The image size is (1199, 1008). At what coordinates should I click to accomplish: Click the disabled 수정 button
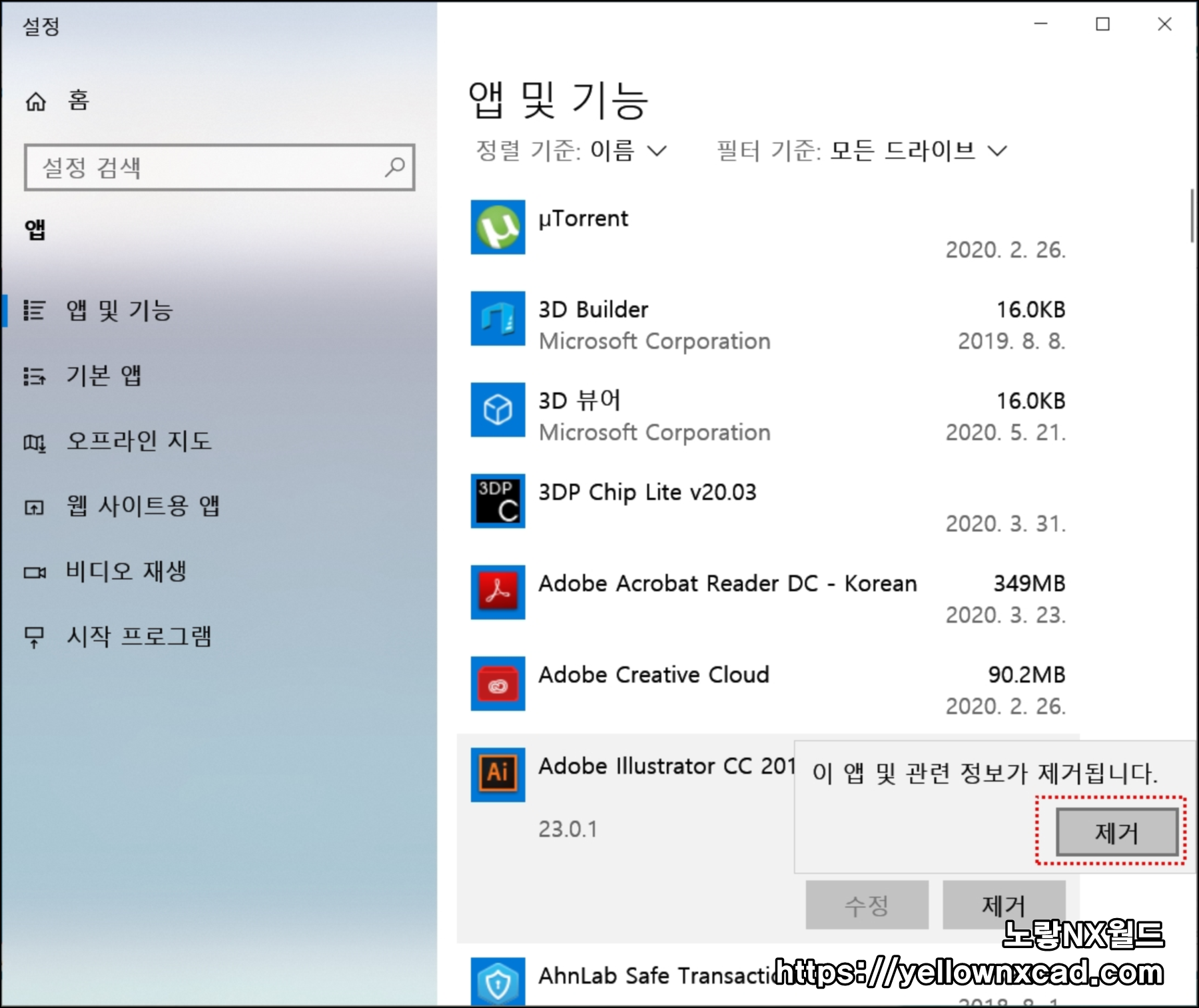(867, 904)
